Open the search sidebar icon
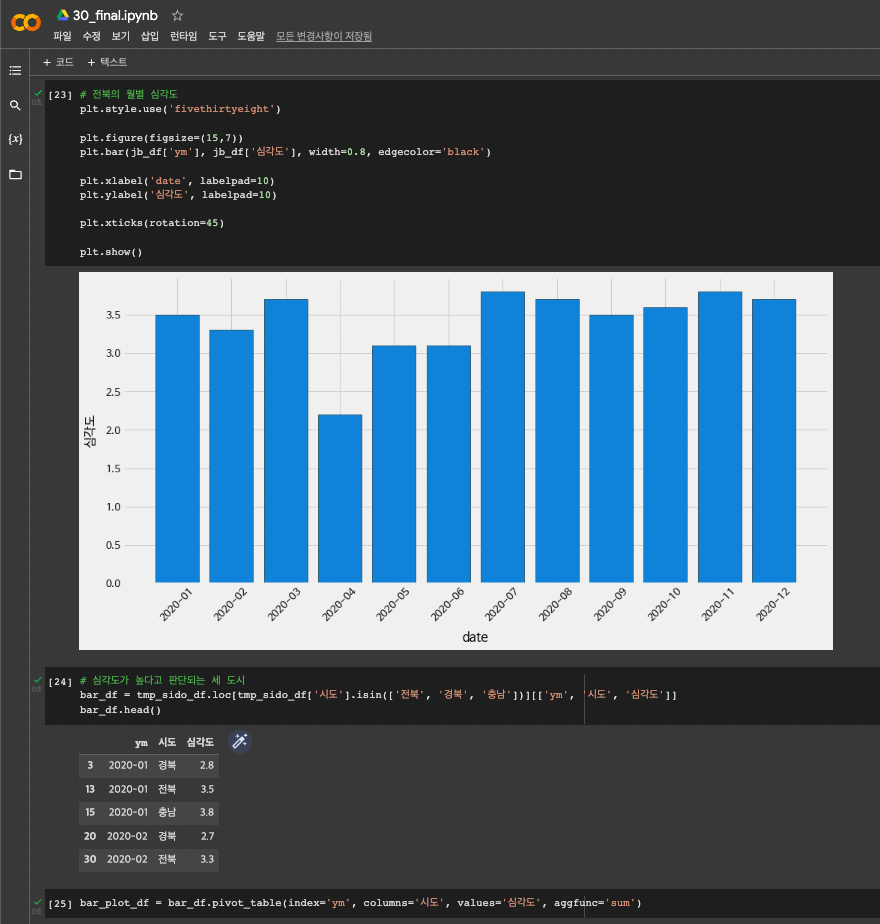The height and width of the screenshot is (924, 880). pos(15,105)
